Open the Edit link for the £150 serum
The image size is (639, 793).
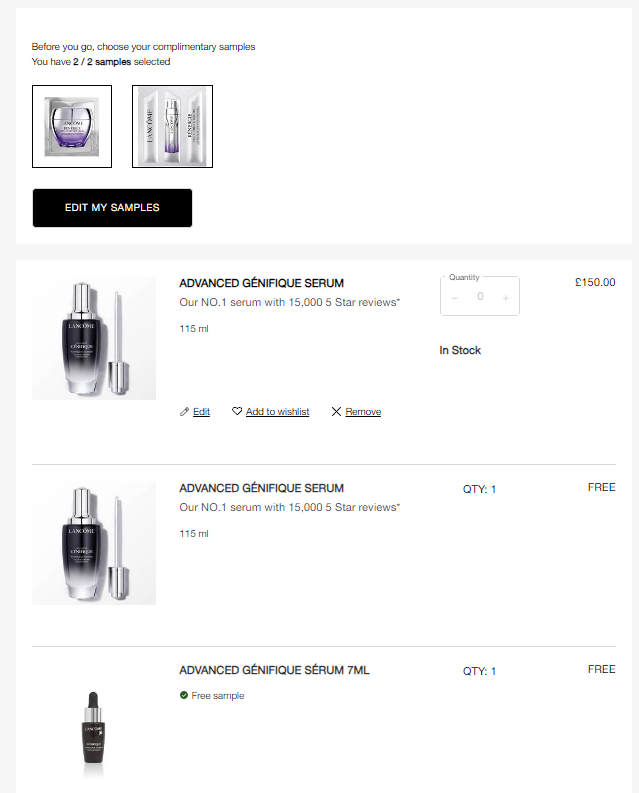tap(201, 412)
